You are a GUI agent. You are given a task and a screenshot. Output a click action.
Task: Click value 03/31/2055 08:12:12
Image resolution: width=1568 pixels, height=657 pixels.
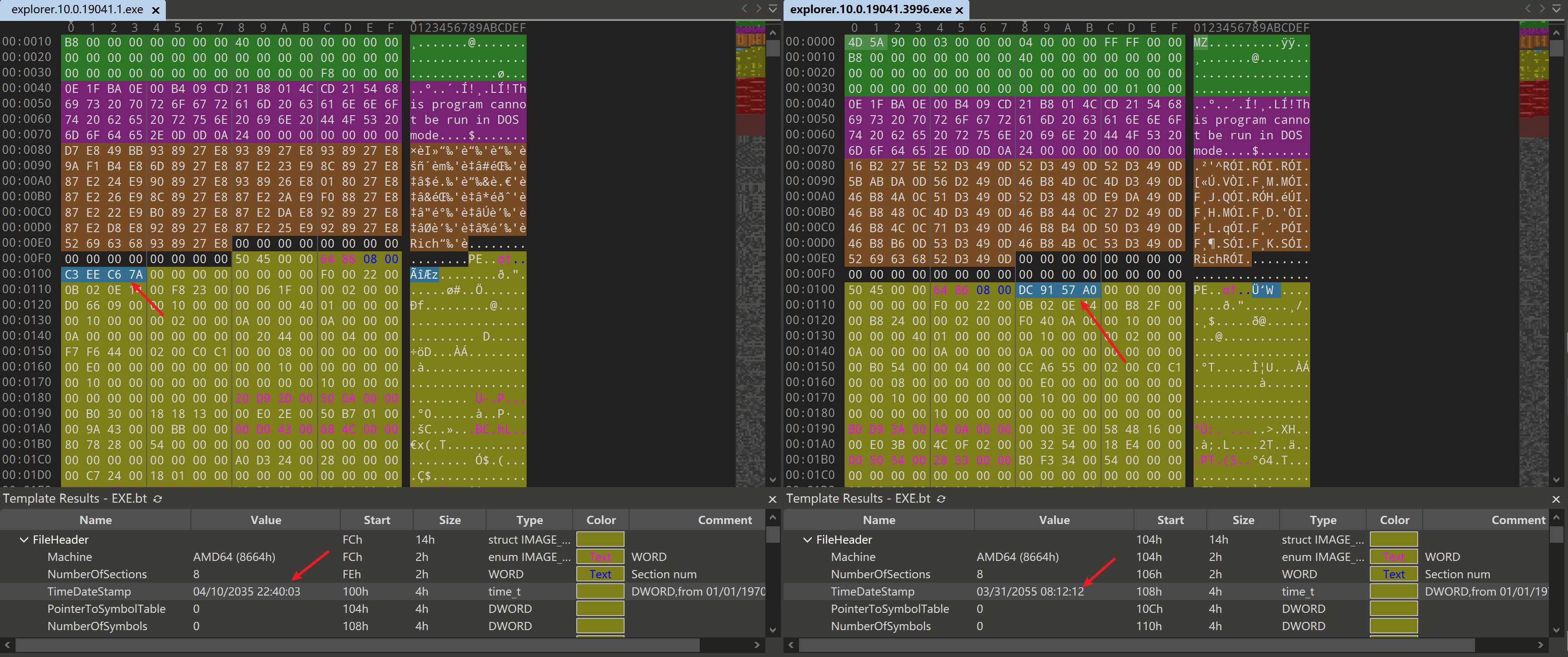(1030, 591)
